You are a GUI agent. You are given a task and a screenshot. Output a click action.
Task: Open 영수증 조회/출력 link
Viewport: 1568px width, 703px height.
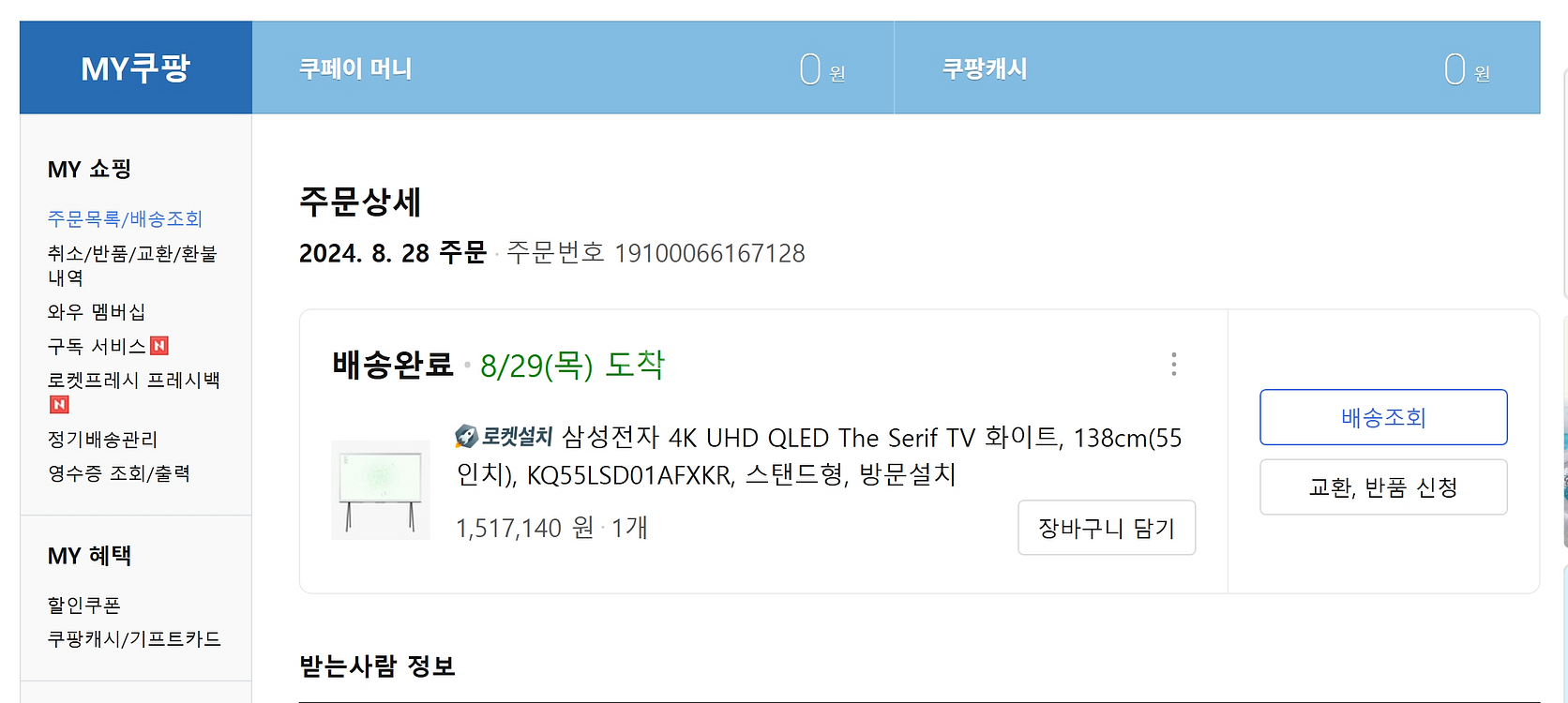click(x=119, y=473)
